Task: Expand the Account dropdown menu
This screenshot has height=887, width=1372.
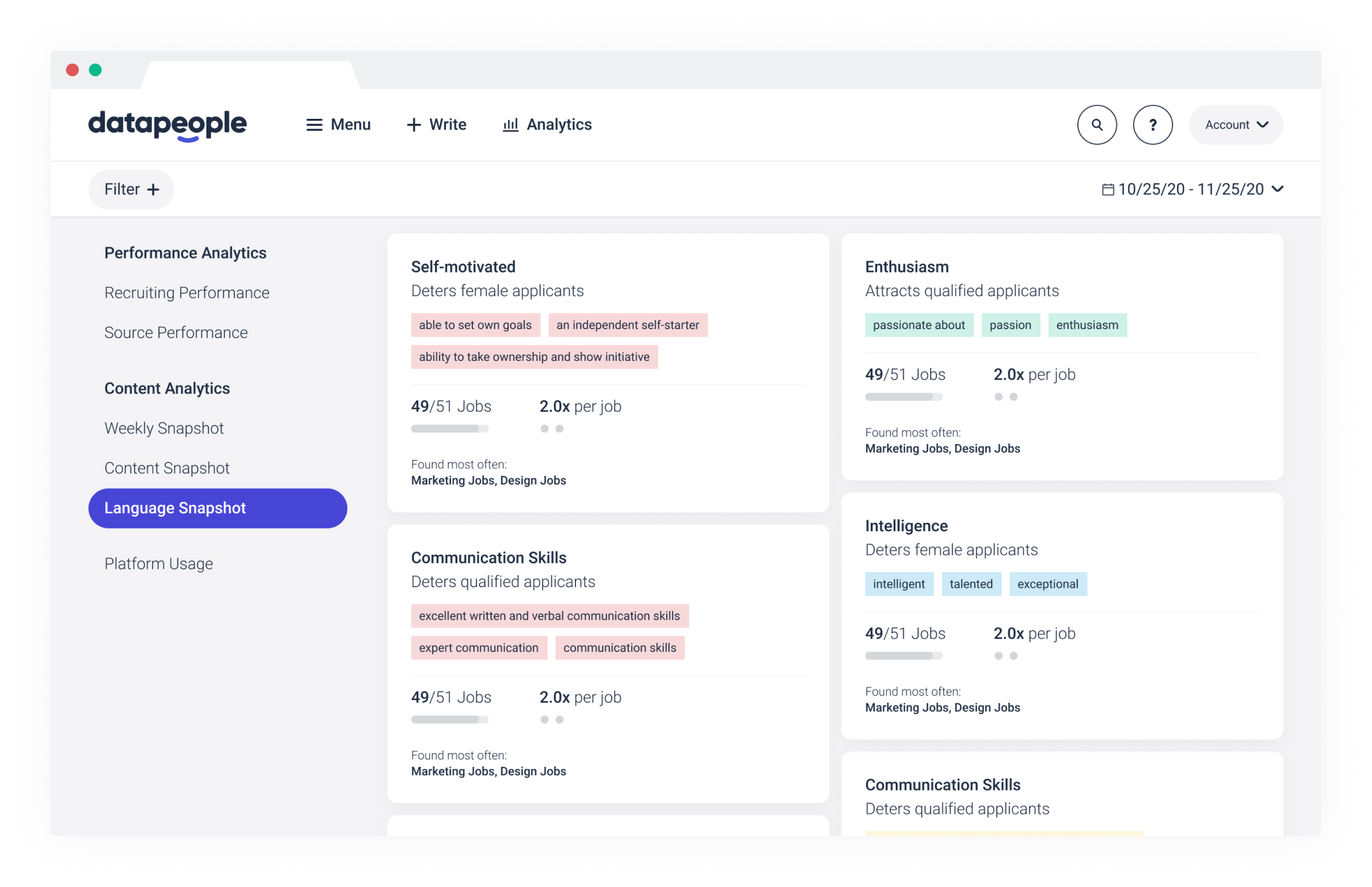Action: 1237,124
